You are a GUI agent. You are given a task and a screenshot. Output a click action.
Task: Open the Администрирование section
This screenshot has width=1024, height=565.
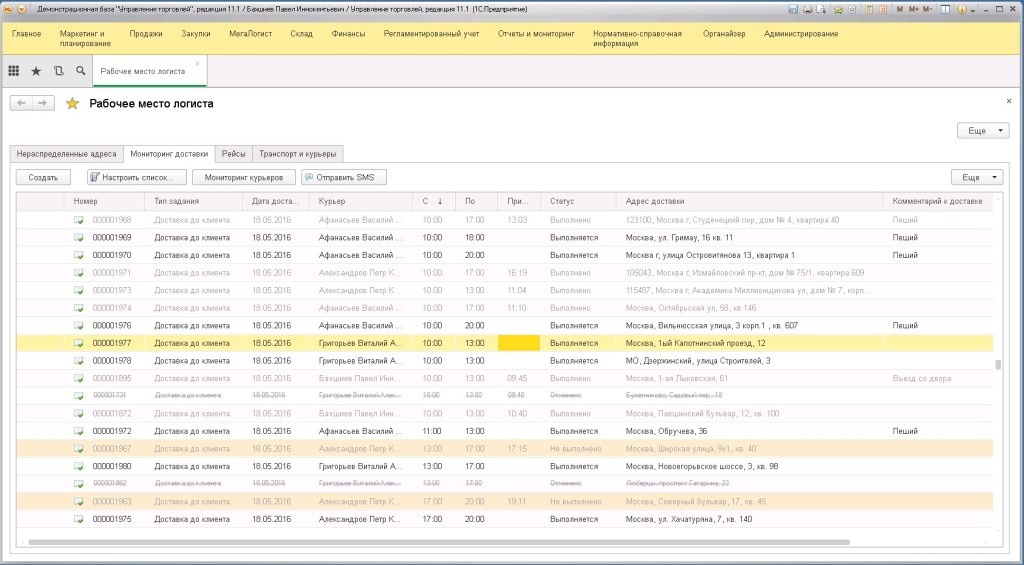(801, 34)
